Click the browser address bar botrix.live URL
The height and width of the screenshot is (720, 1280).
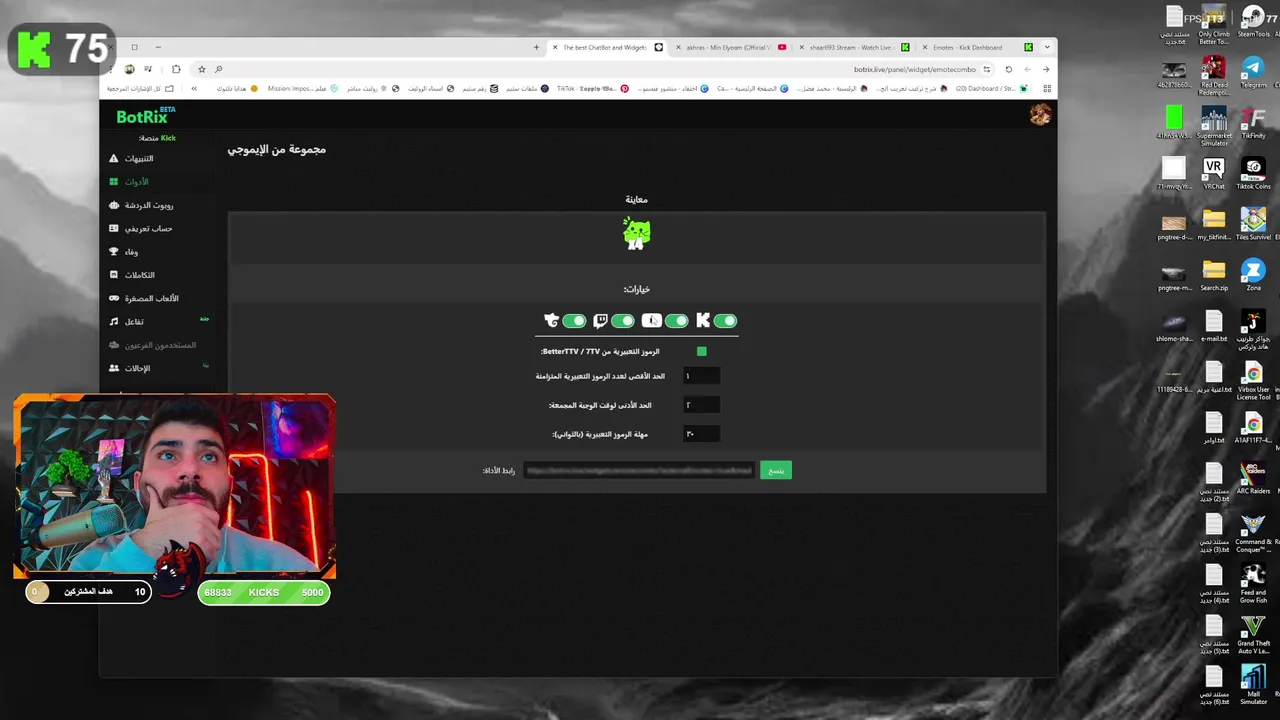coord(914,69)
